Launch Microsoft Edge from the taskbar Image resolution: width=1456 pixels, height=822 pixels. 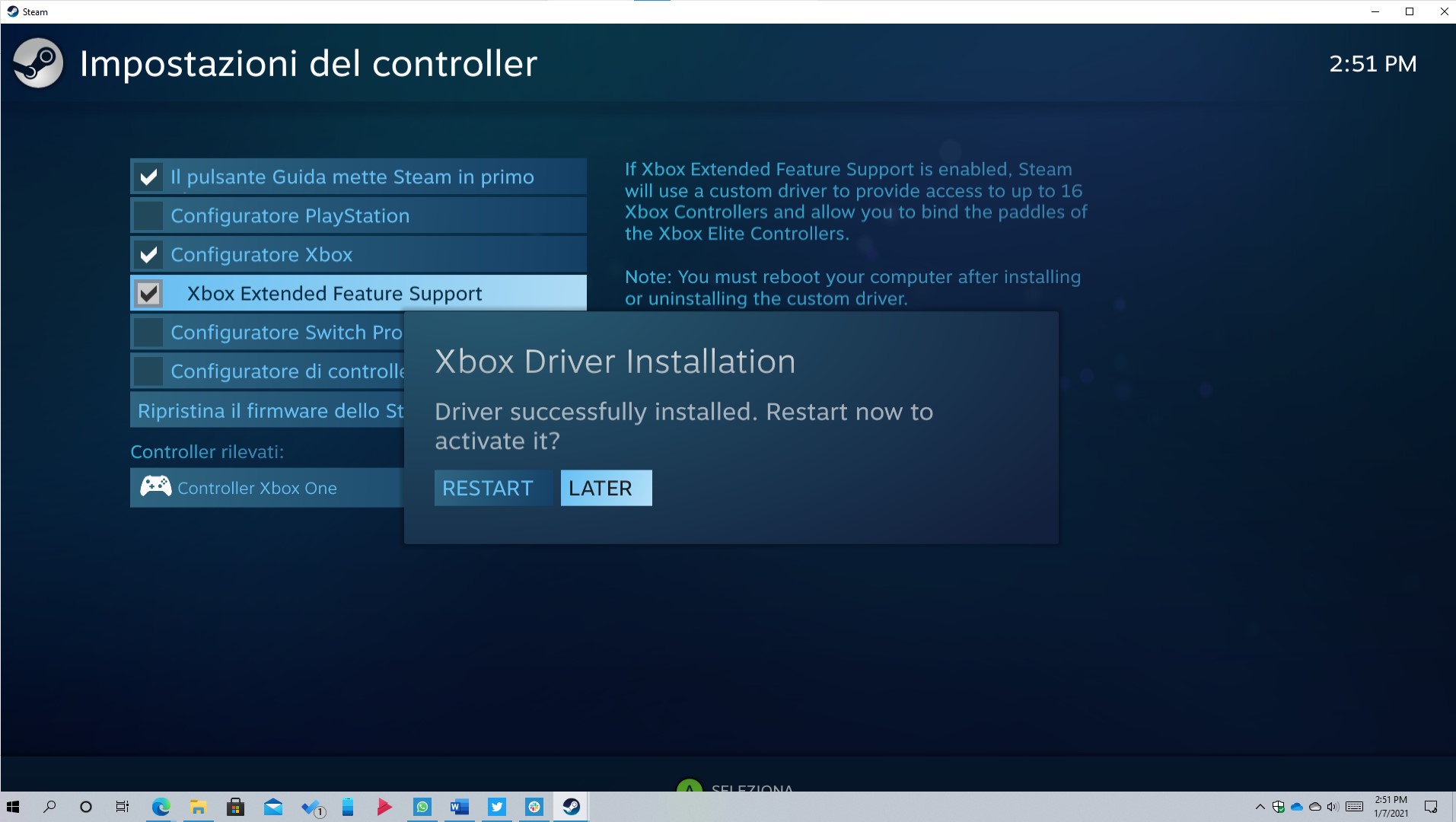pos(161,807)
